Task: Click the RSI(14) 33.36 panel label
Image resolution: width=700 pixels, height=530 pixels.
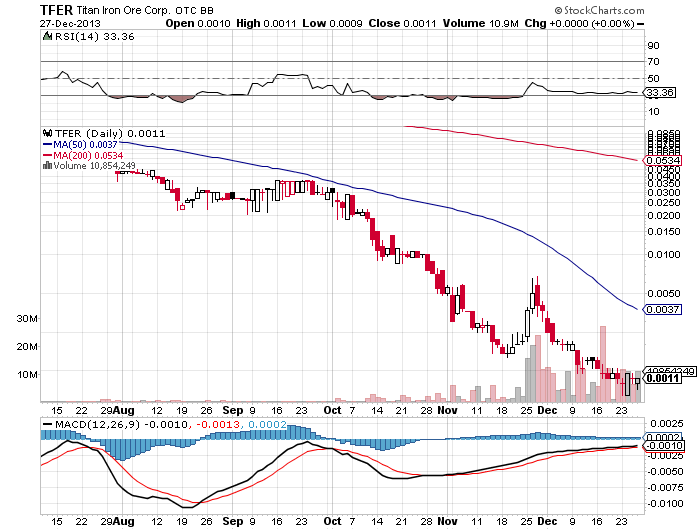Action: (94, 37)
